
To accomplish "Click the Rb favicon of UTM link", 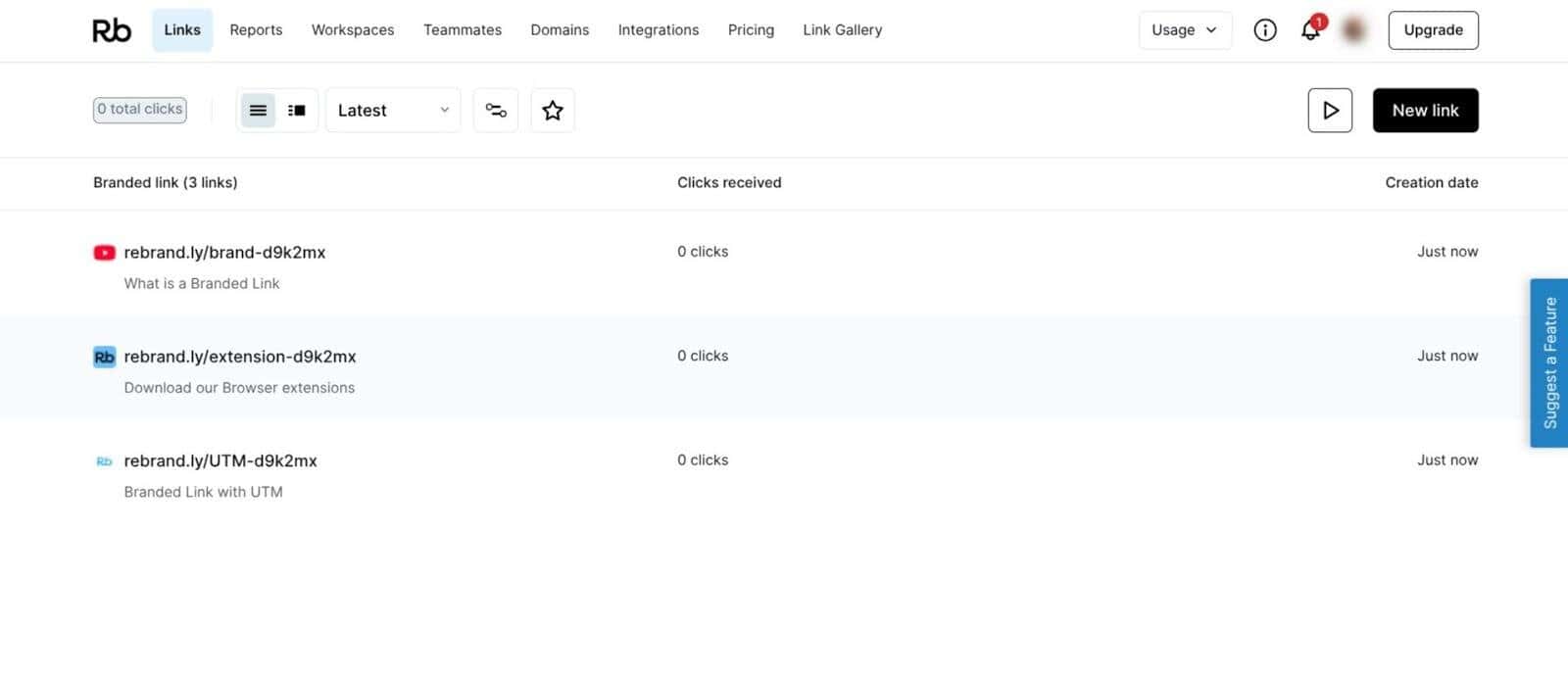I will (x=104, y=461).
